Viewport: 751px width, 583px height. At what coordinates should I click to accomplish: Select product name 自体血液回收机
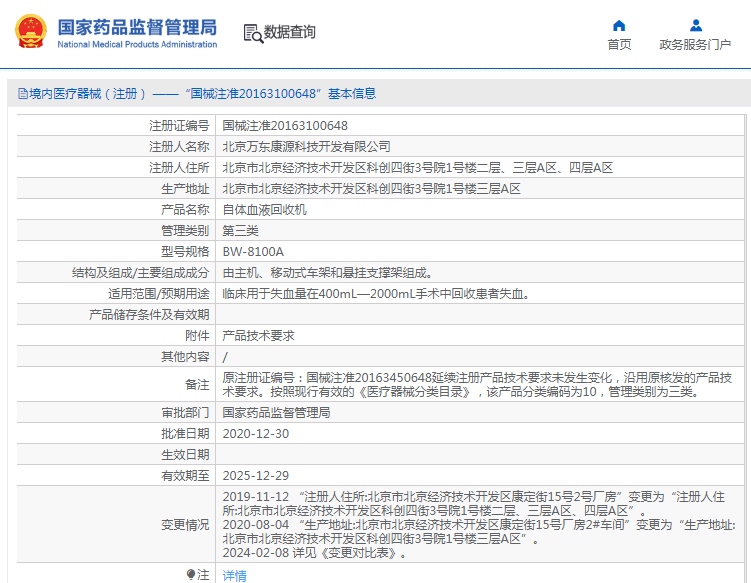(x=264, y=210)
